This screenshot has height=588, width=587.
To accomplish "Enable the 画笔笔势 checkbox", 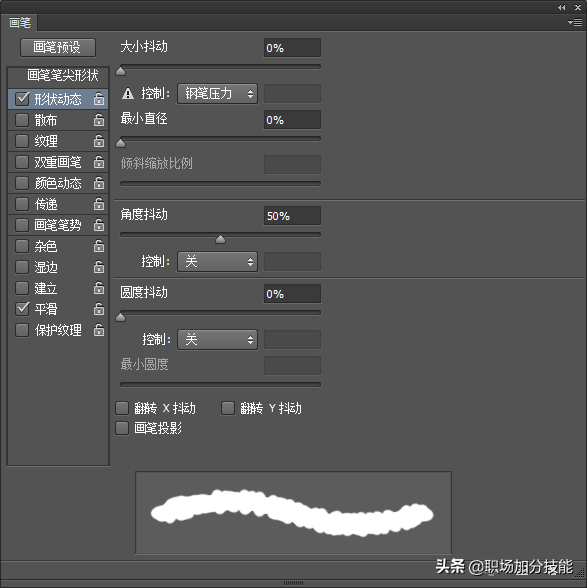I will (x=22, y=225).
